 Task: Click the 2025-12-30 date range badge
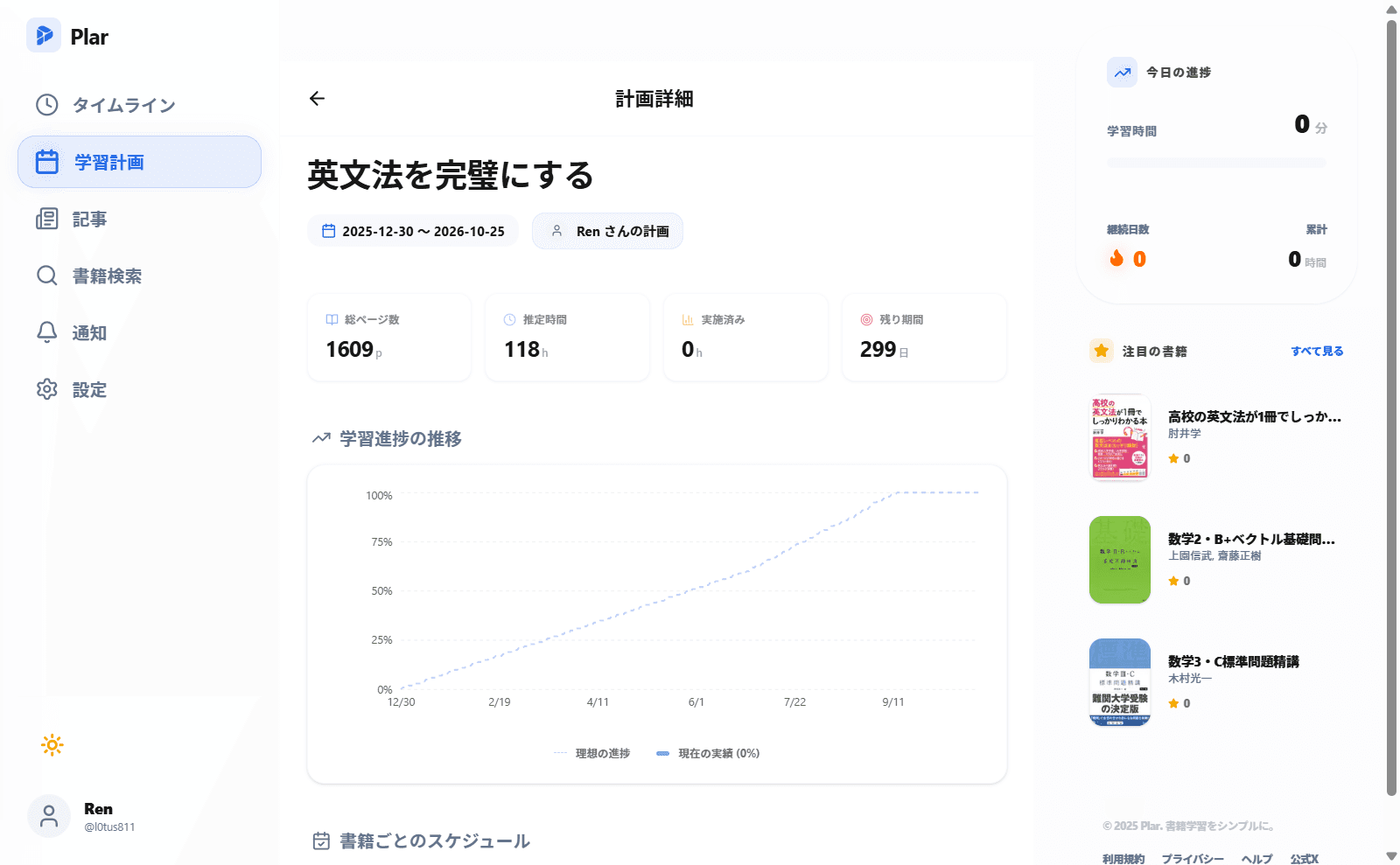[x=412, y=231]
